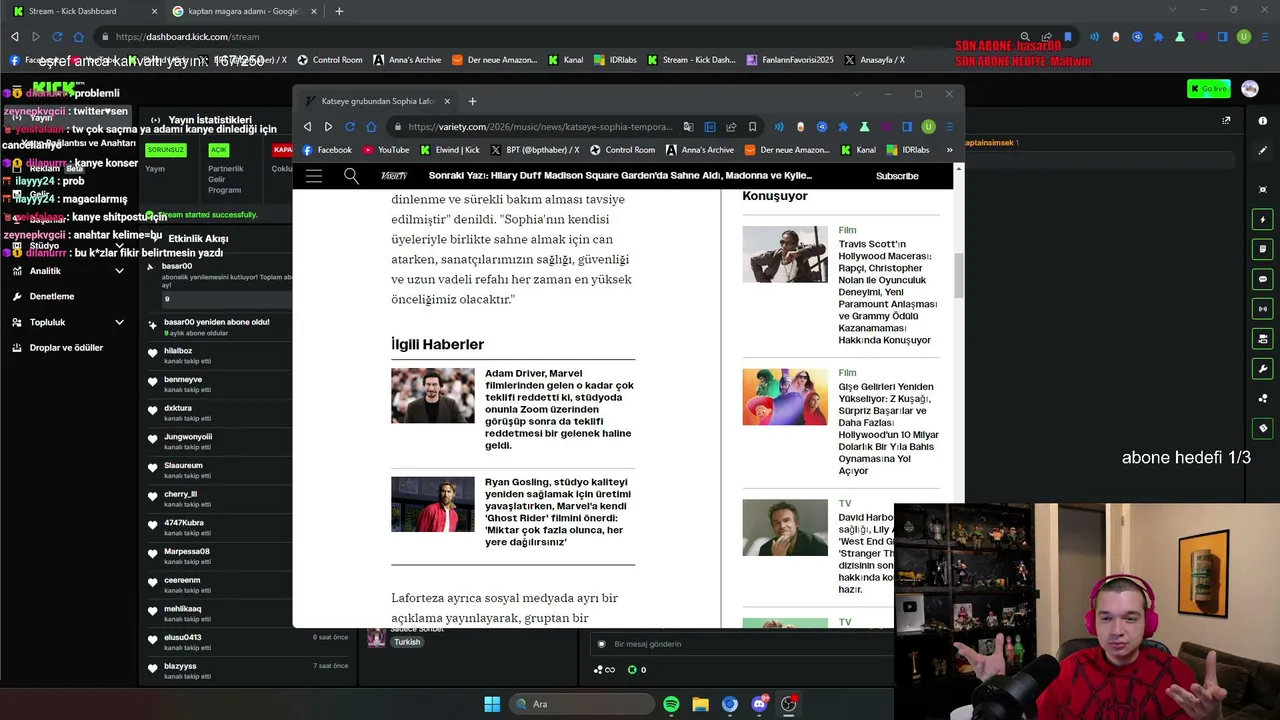The width and height of the screenshot is (1280, 720).
Task: Bookmark the Variety page
Action: coord(753,127)
